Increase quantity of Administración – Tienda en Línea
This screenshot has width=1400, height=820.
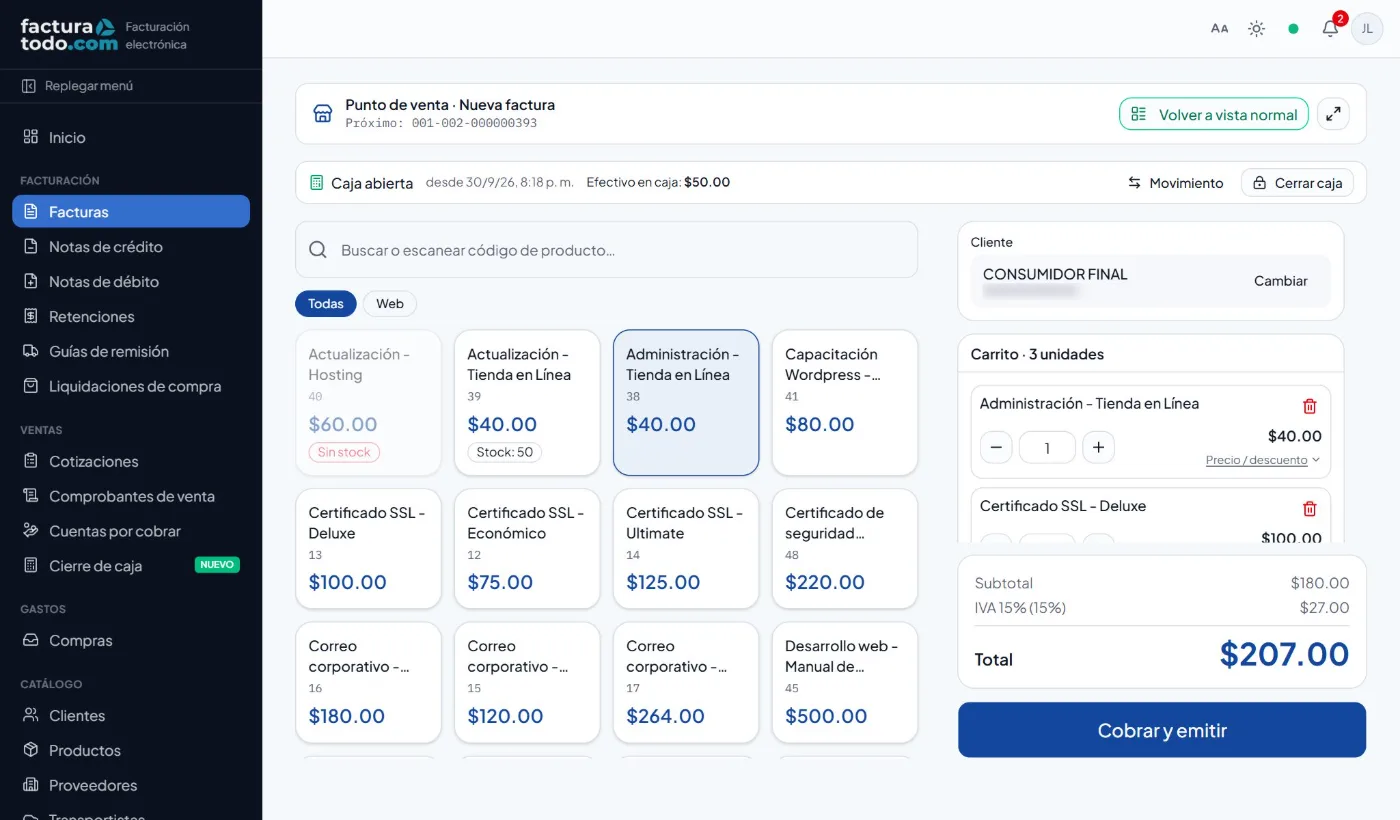tap(1098, 447)
